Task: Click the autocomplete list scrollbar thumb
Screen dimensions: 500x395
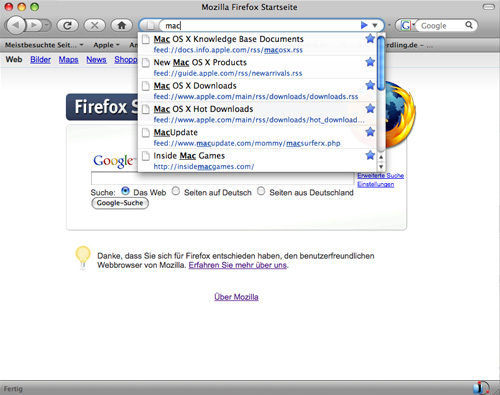Action: (x=381, y=63)
